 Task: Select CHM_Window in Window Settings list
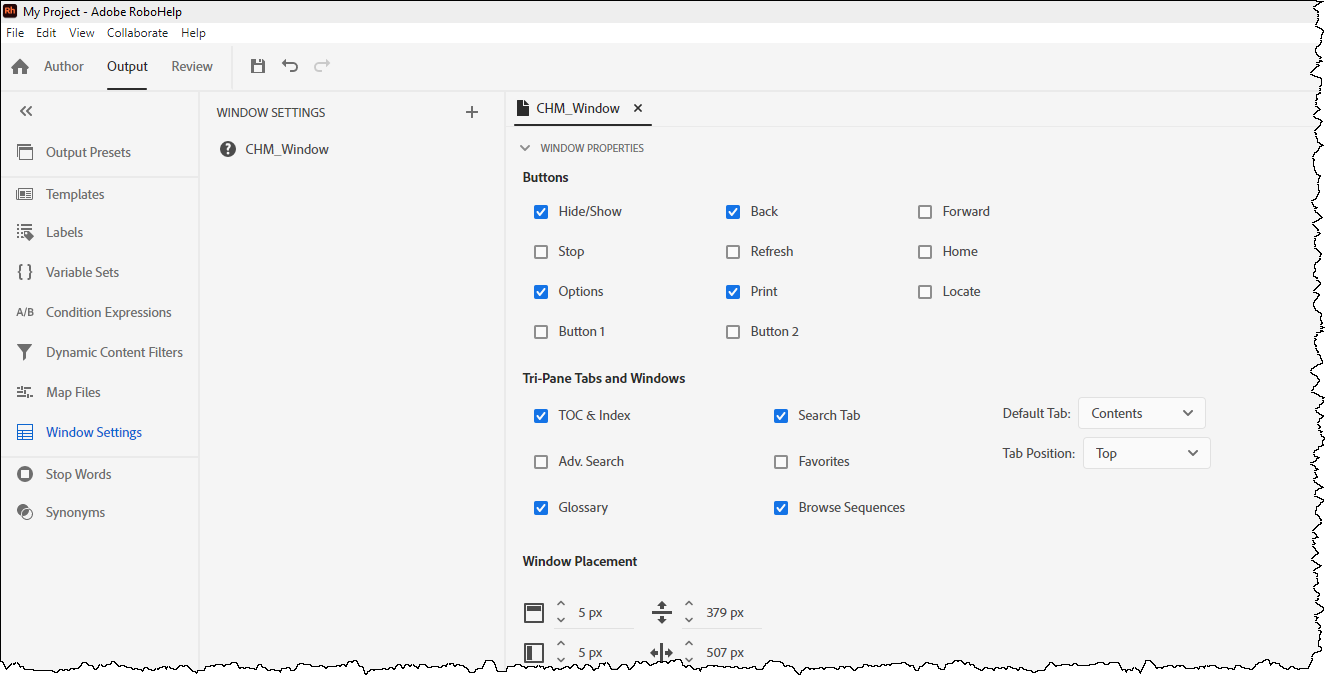(287, 149)
